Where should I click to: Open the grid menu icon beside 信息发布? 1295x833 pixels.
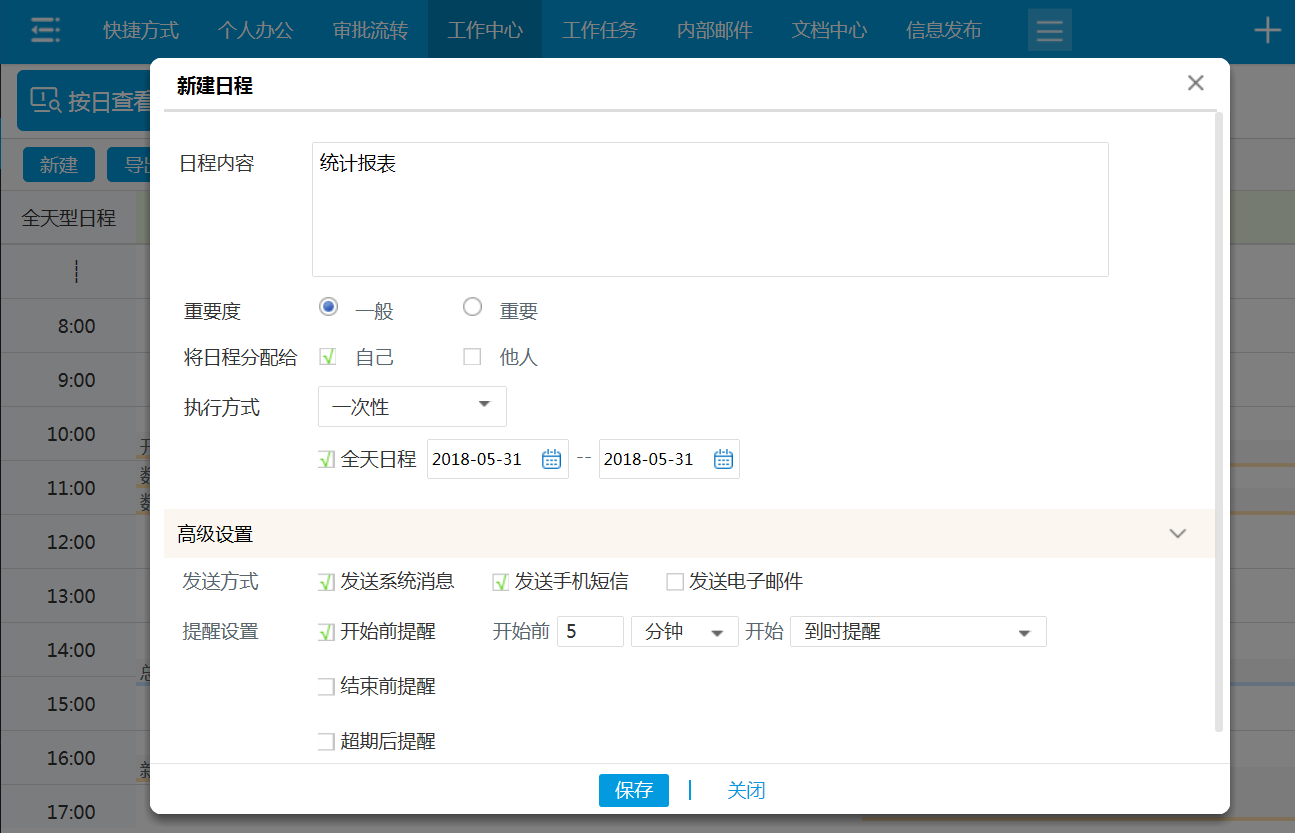tap(1049, 29)
